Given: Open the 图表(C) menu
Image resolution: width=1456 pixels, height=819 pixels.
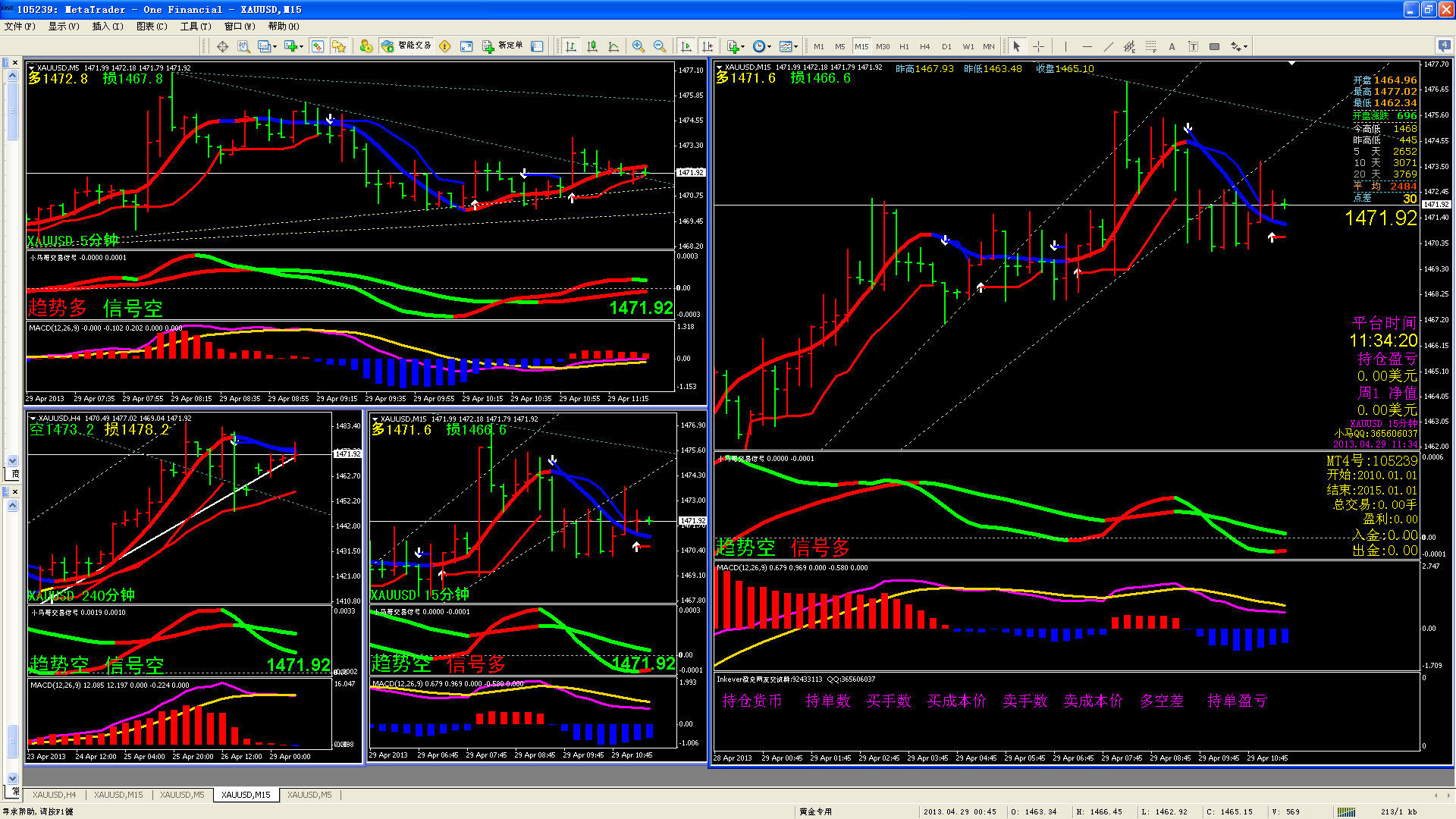Looking at the screenshot, I should (151, 26).
